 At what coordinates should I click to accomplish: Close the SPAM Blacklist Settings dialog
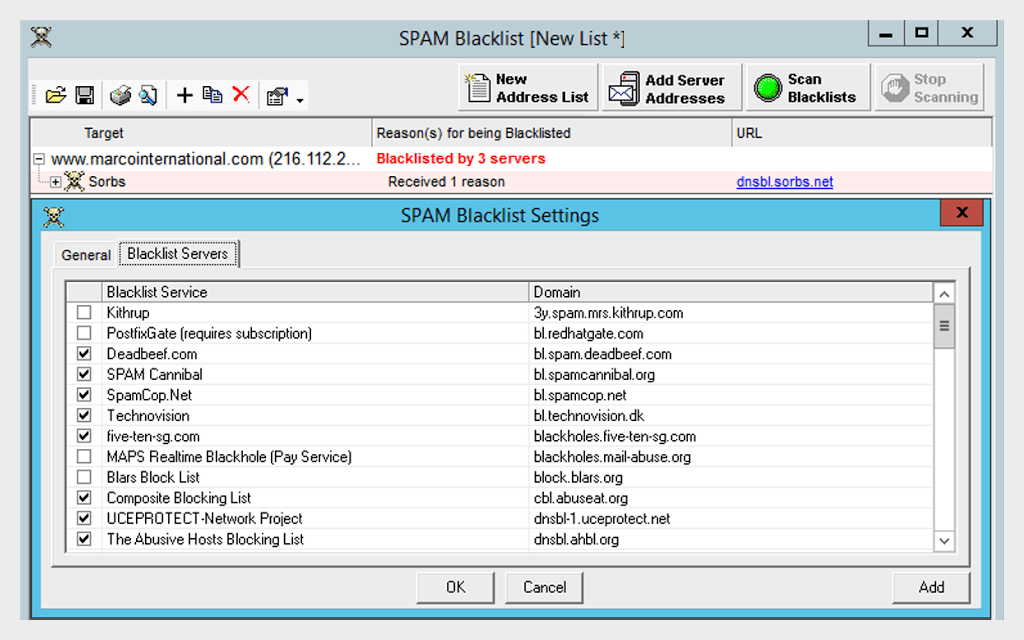click(x=961, y=213)
